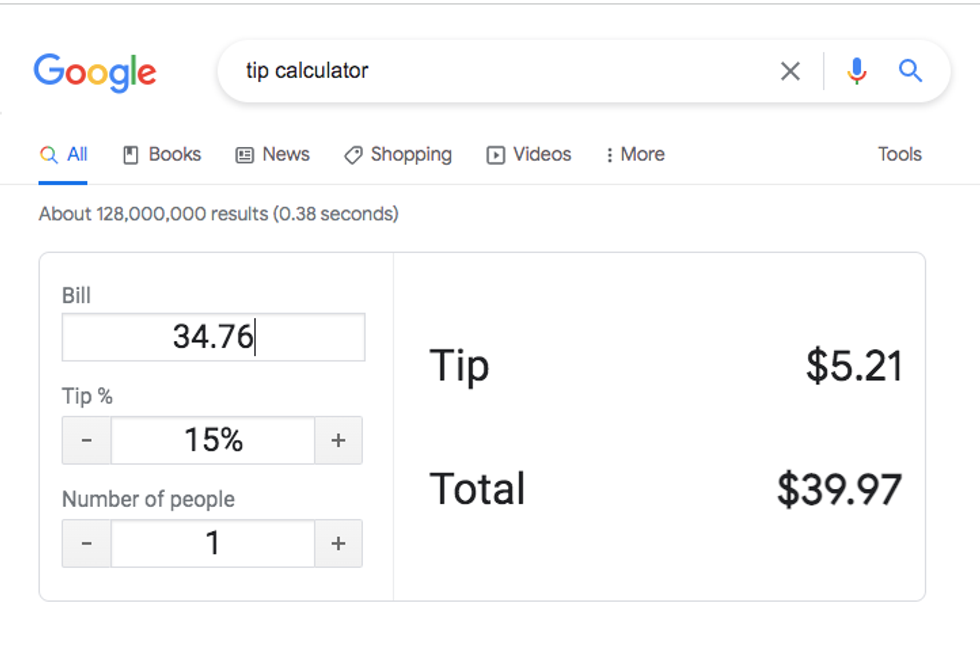The width and height of the screenshot is (980, 654).
Task: Increase the number of people
Action: coord(338,543)
